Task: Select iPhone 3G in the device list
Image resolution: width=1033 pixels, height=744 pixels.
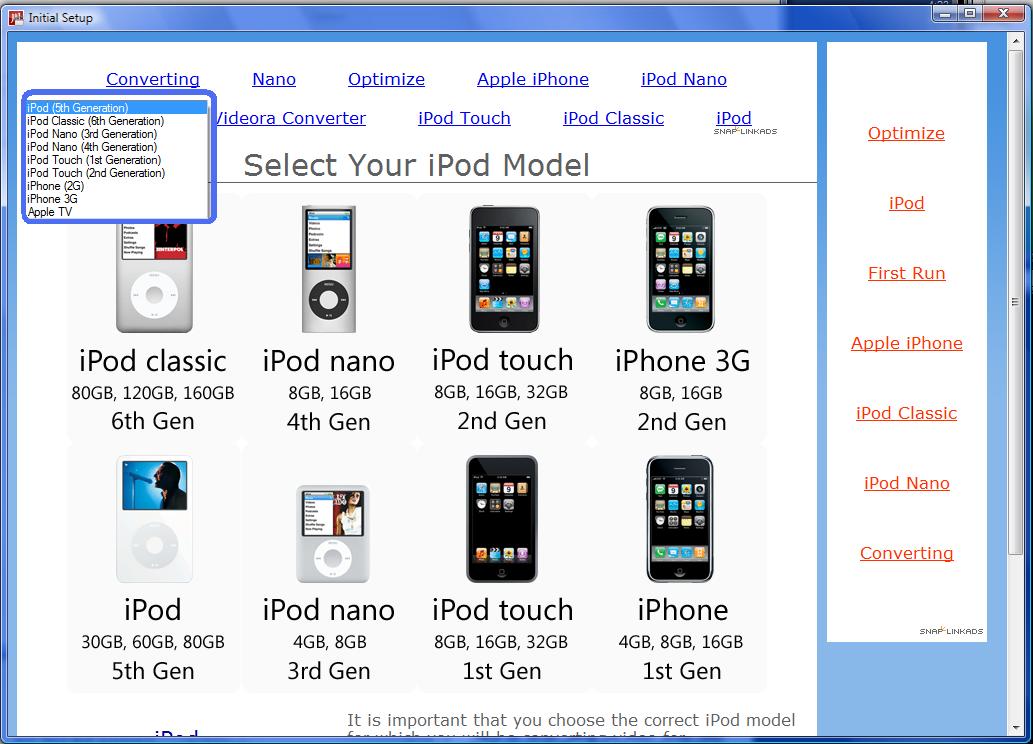Action: [x=117, y=198]
